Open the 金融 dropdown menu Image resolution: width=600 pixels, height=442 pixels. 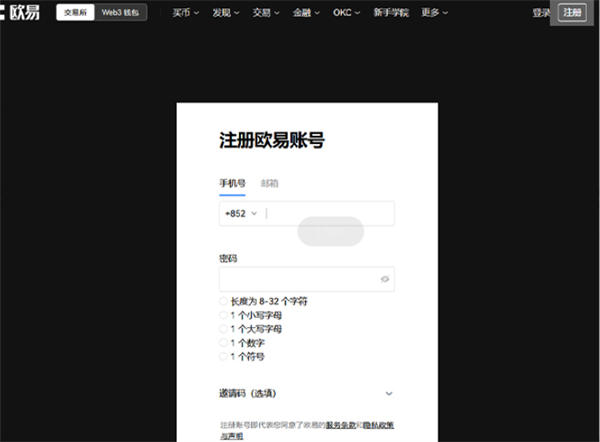click(306, 13)
